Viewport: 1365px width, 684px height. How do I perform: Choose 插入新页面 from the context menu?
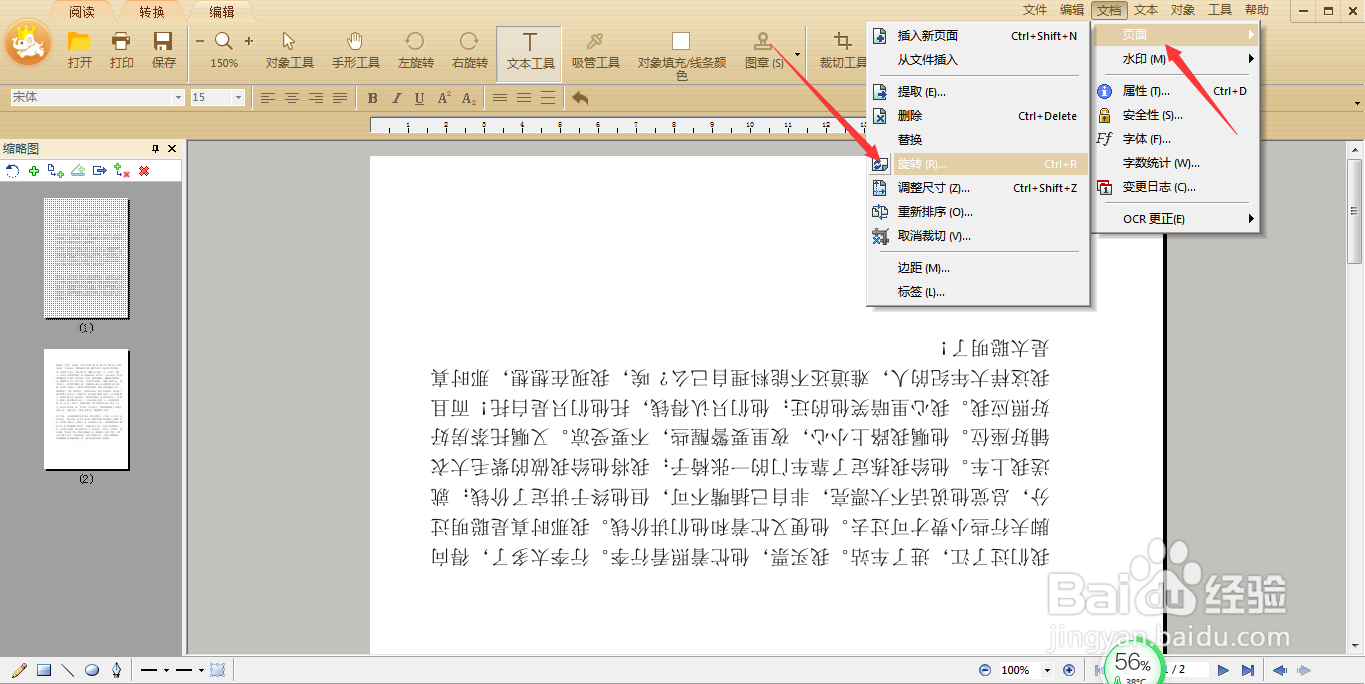click(930, 35)
